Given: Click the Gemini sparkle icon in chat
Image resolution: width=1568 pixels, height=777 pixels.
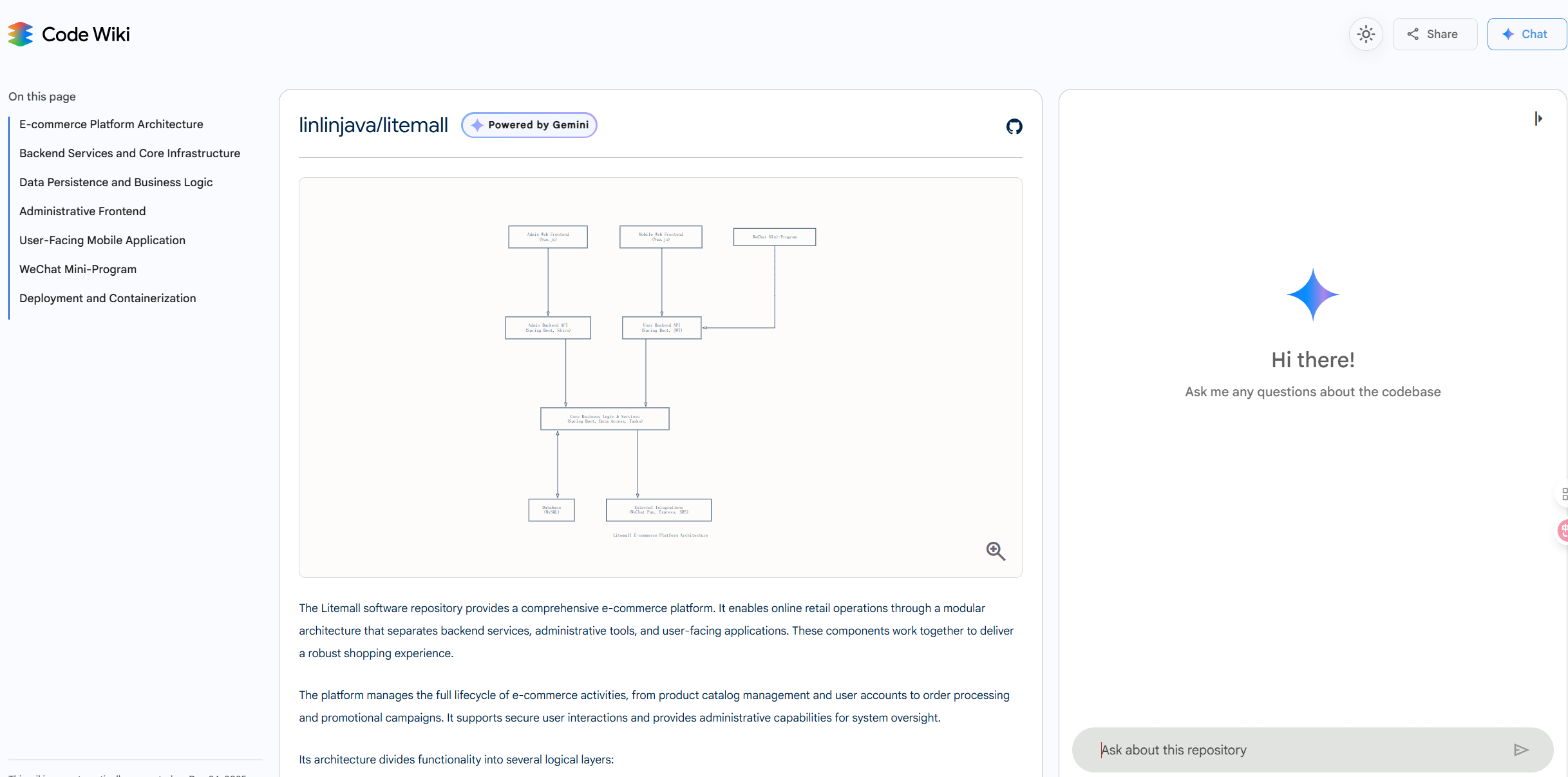Looking at the screenshot, I should [1312, 294].
